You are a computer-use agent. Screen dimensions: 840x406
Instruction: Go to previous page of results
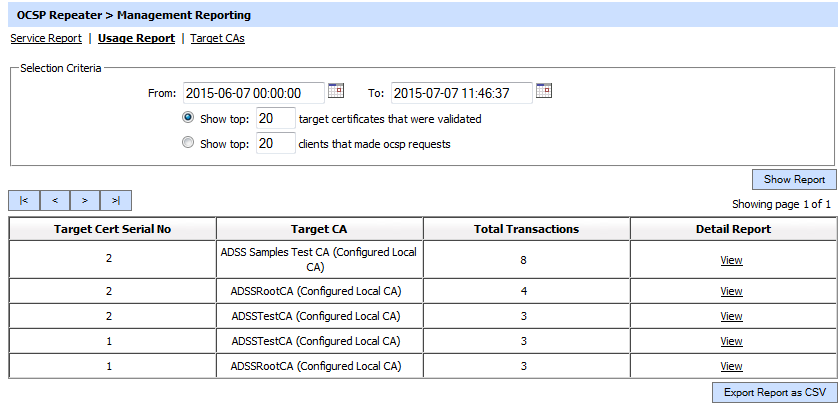coord(54,201)
